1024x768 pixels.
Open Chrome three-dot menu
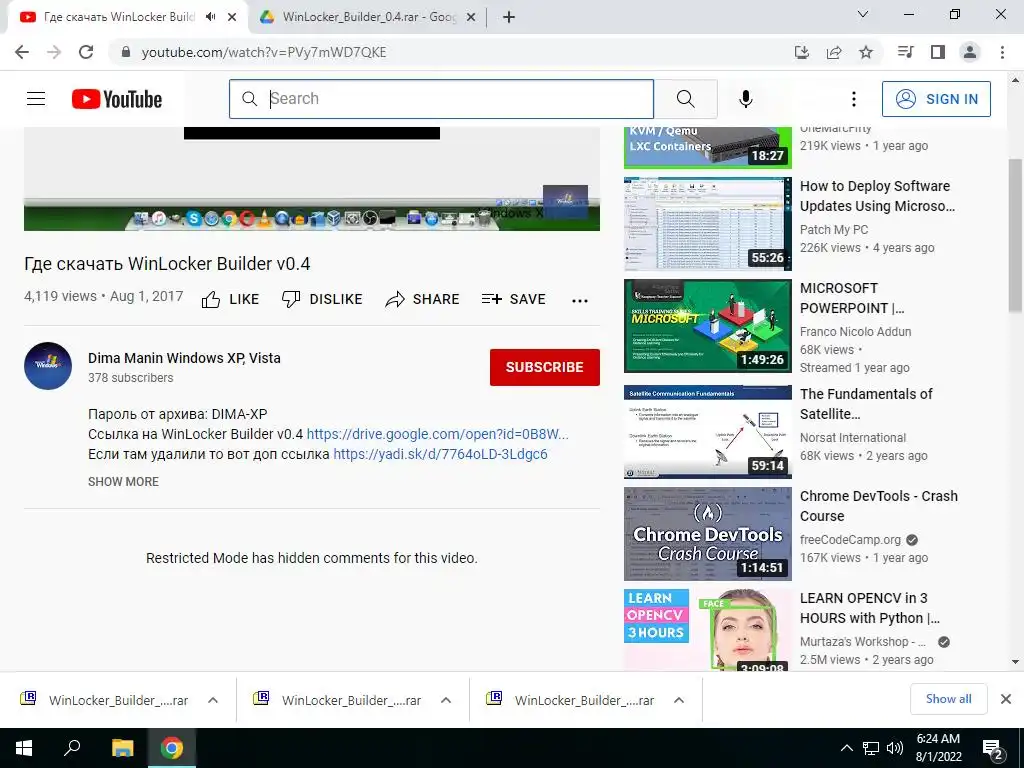tap(1002, 52)
